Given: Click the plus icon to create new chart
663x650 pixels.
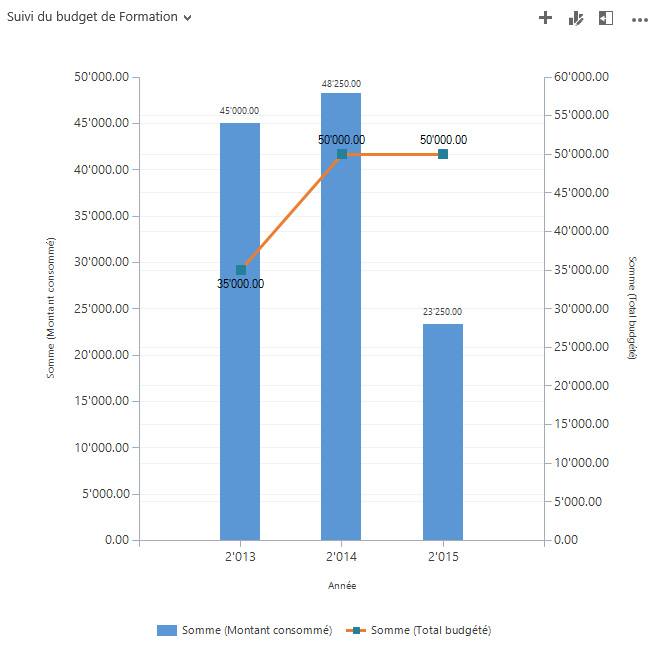Looking at the screenshot, I should 545,18.
